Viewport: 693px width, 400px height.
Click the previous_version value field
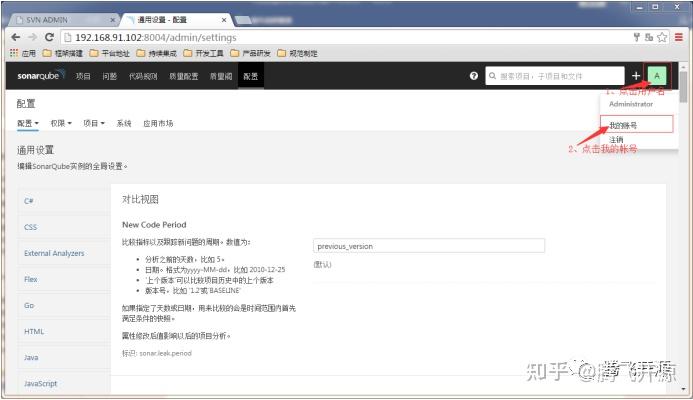click(429, 246)
